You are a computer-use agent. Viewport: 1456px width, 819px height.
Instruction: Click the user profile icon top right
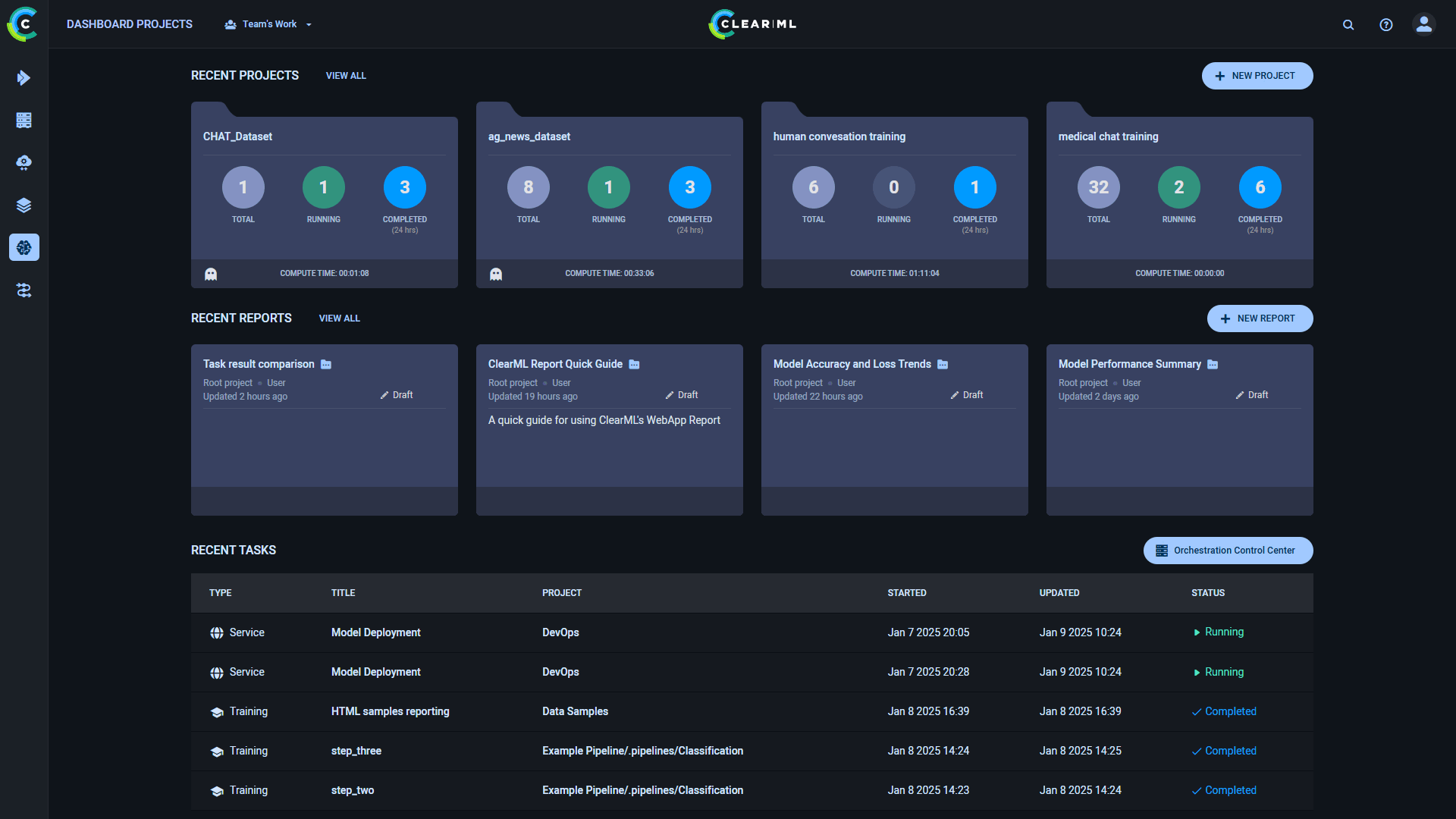coord(1424,24)
